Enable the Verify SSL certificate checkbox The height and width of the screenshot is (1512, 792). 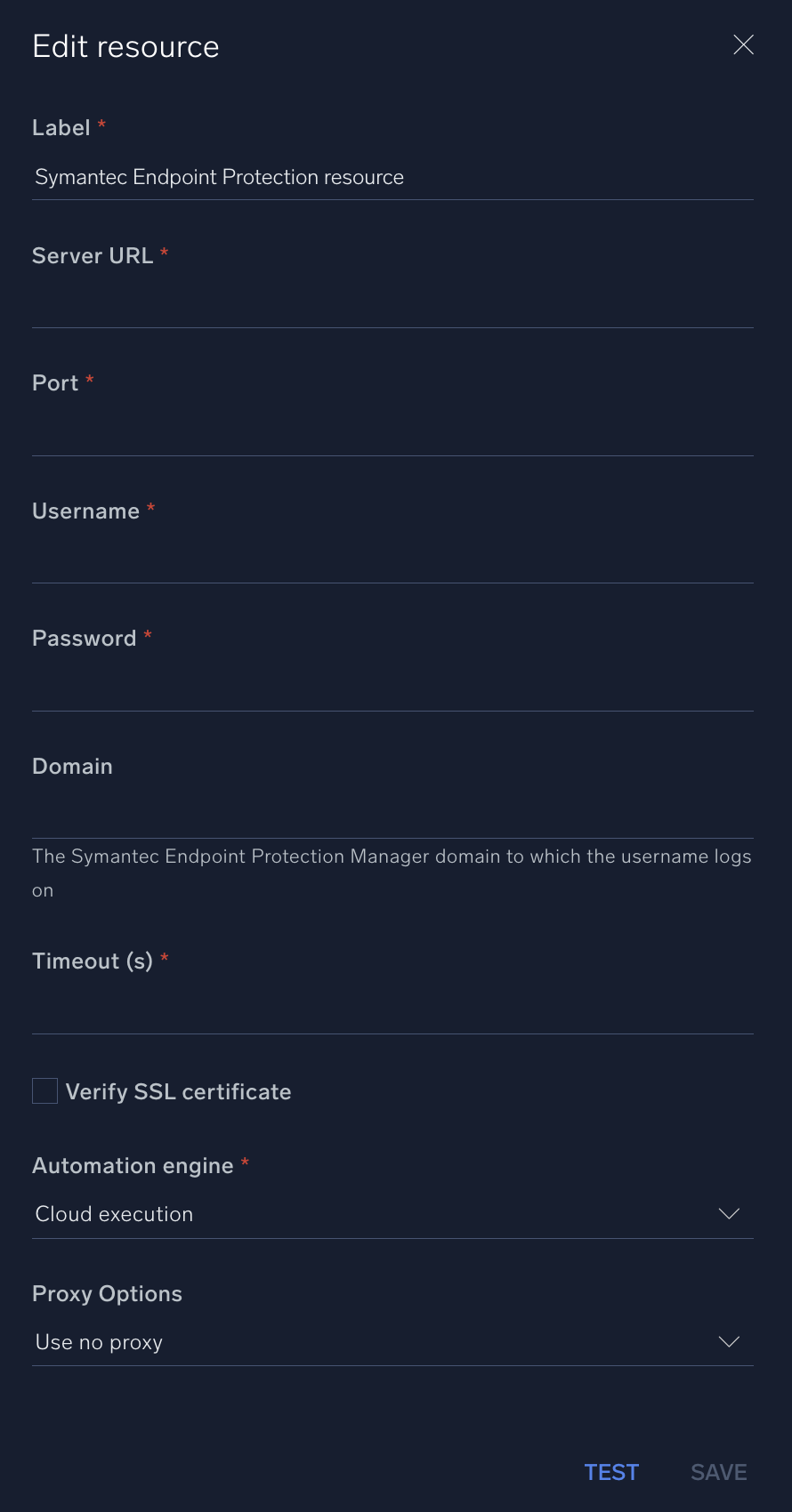(44, 1090)
